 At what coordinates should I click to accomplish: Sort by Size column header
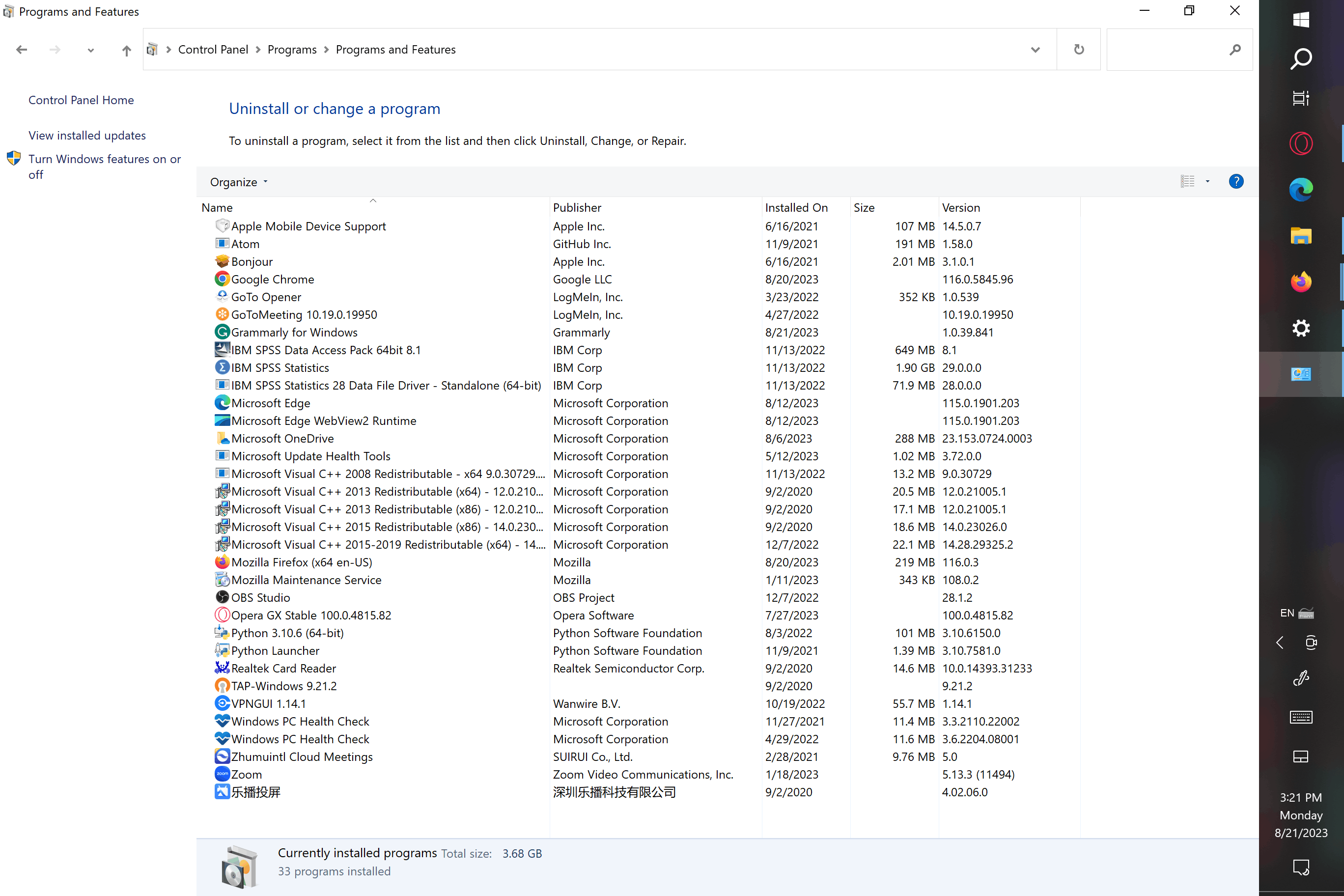point(895,207)
